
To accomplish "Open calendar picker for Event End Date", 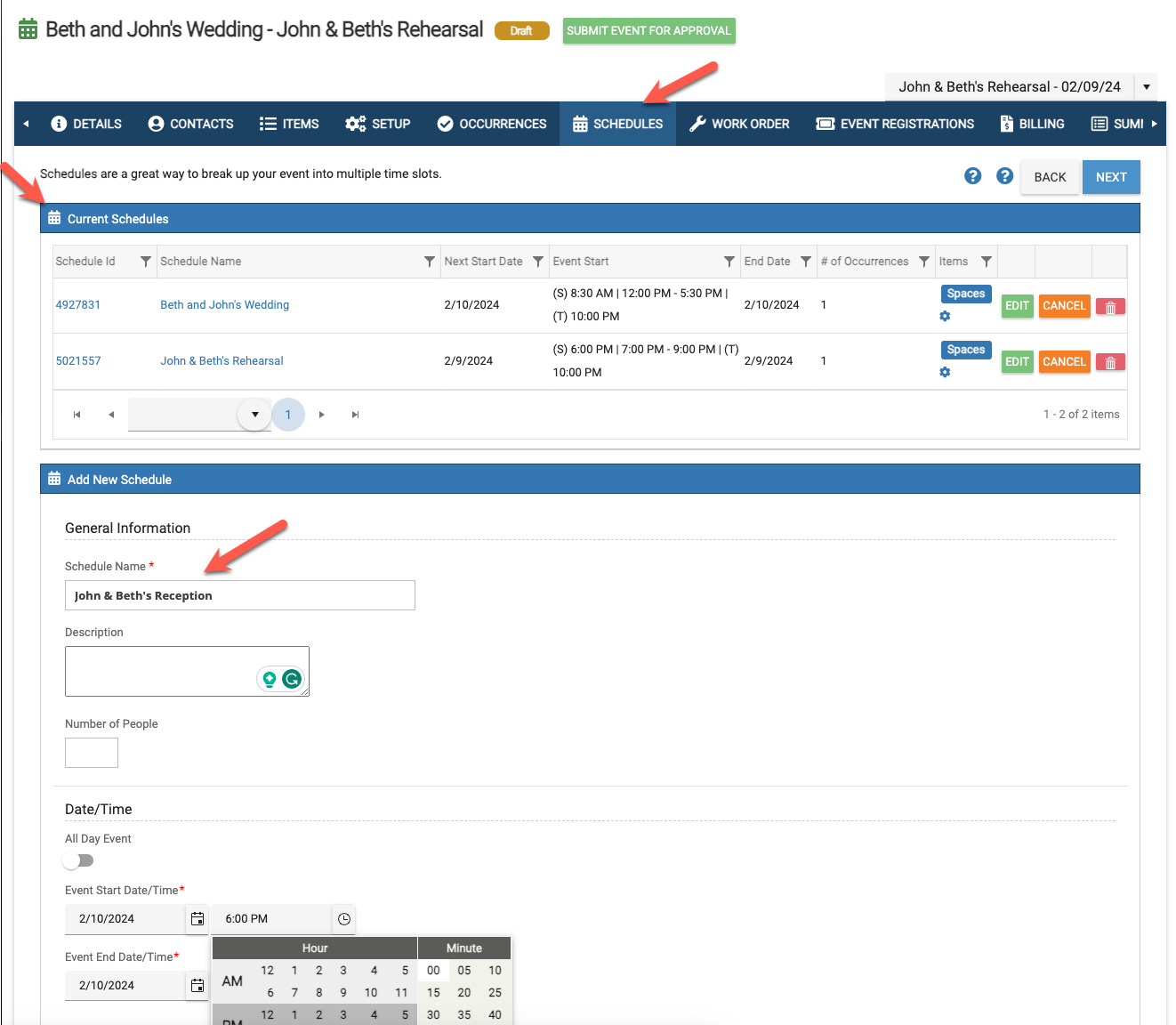I will point(197,986).
